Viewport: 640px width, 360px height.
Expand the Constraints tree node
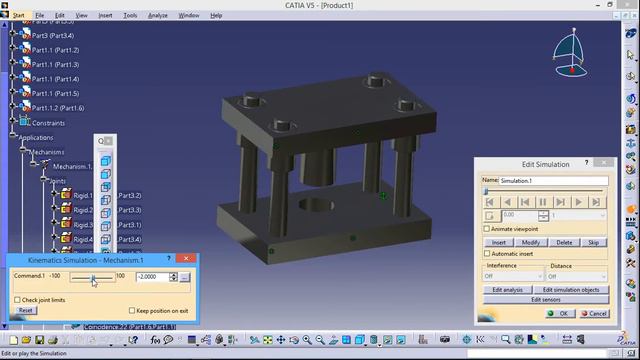(13, 120)
